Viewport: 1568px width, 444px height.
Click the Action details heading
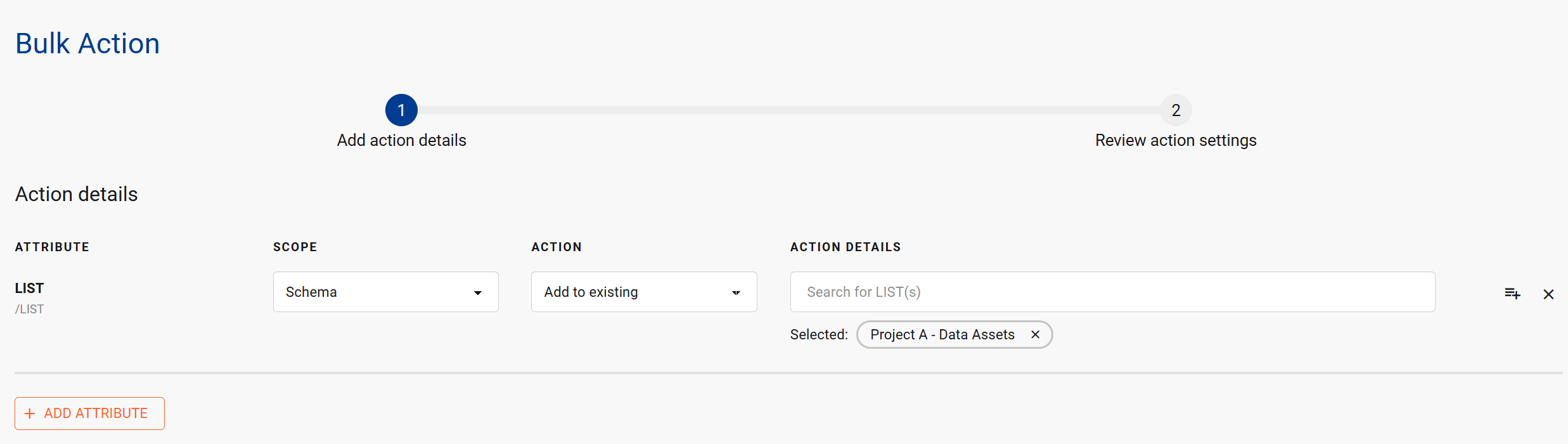76,194
